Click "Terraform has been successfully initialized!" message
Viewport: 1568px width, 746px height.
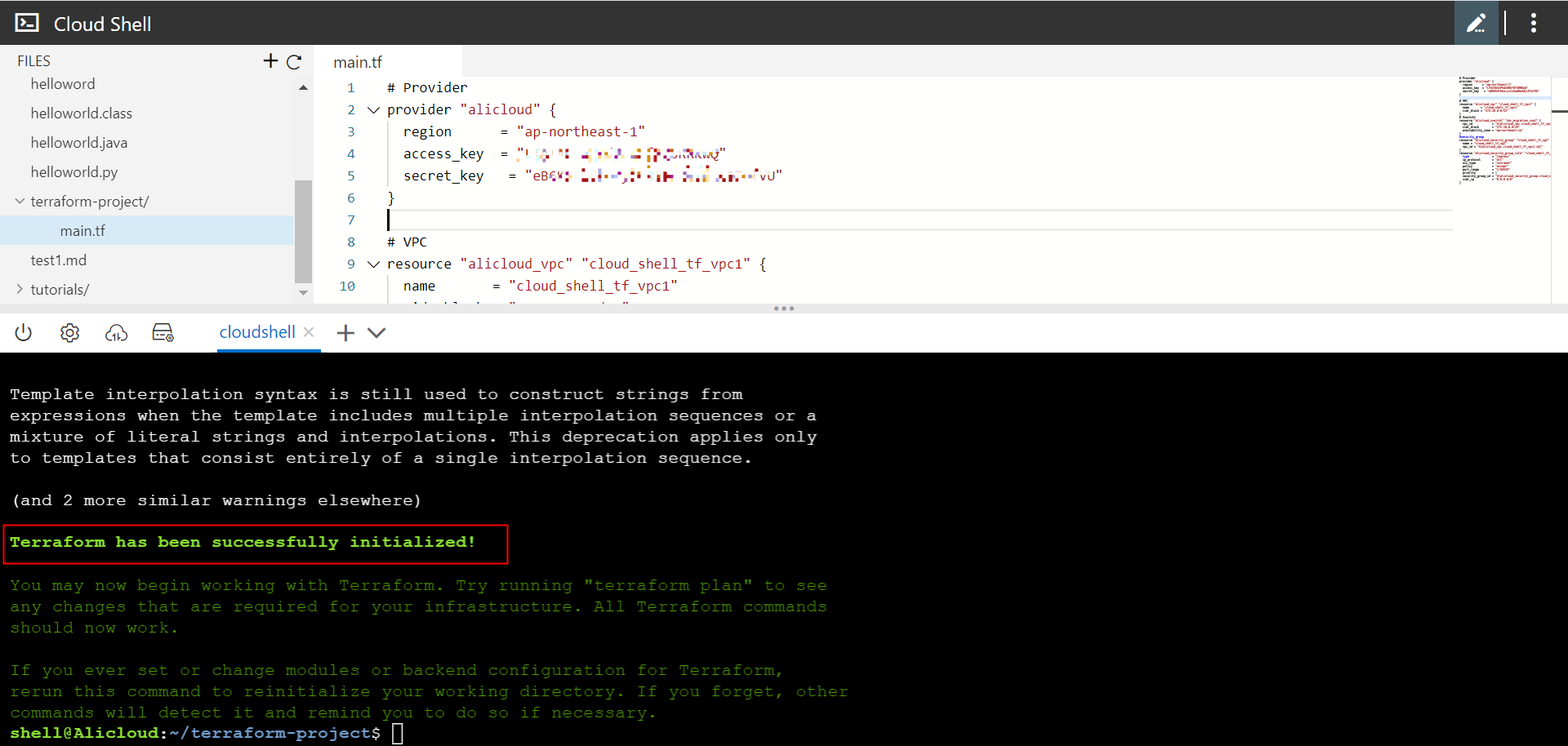pos(243,543)
